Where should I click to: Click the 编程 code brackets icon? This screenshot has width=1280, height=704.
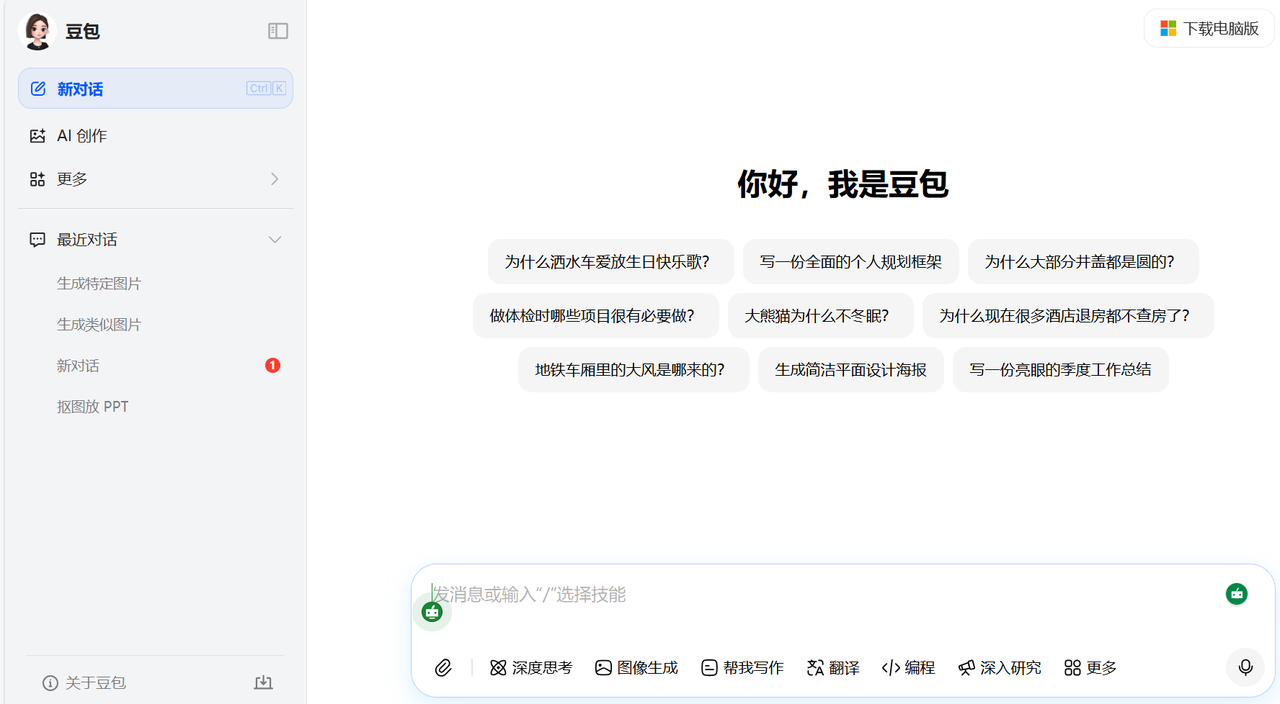point(891,668)
